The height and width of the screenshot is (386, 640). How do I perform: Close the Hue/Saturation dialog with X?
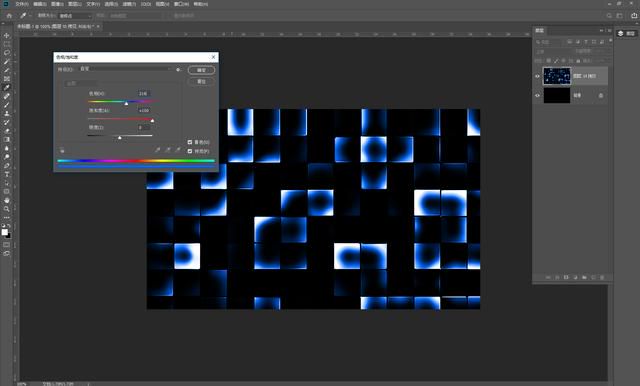tap(213, 57)
